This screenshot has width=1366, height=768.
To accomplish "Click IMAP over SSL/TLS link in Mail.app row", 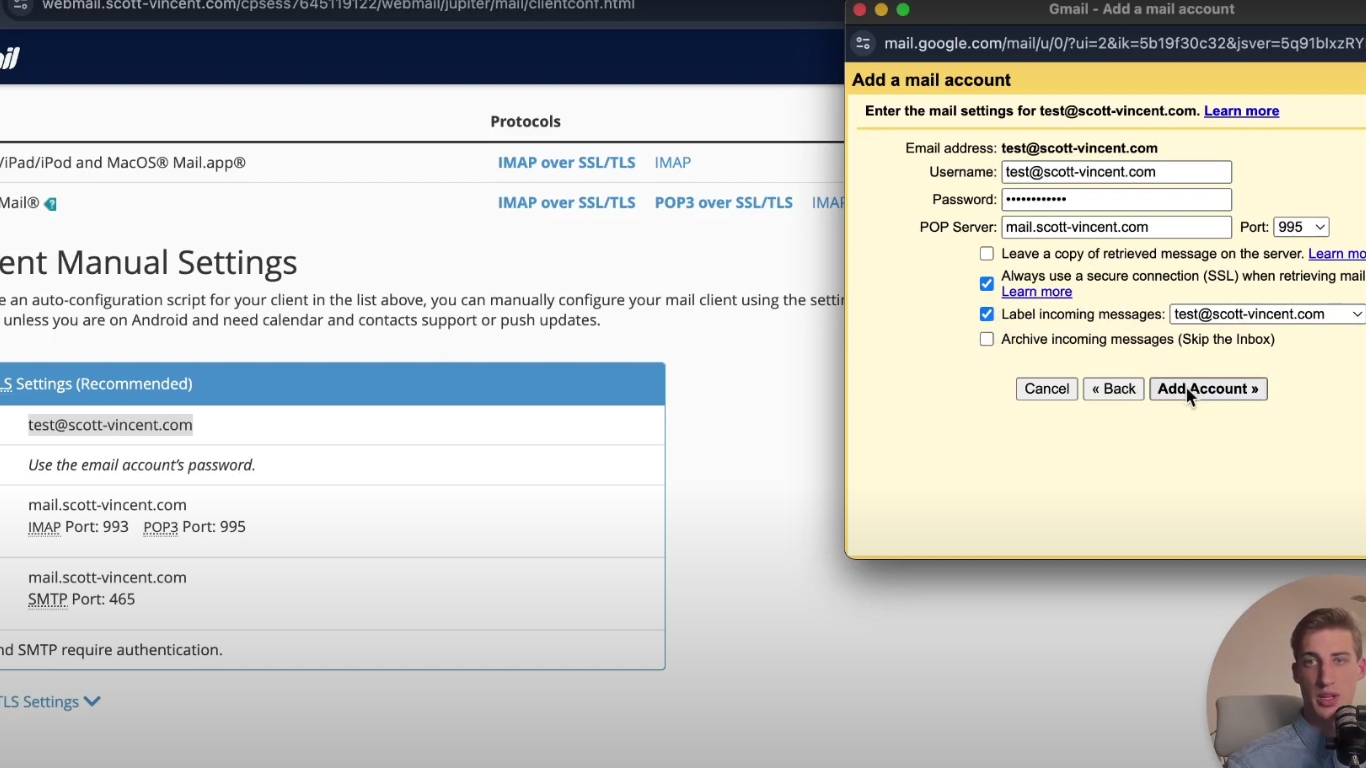I will click(566, 162).
